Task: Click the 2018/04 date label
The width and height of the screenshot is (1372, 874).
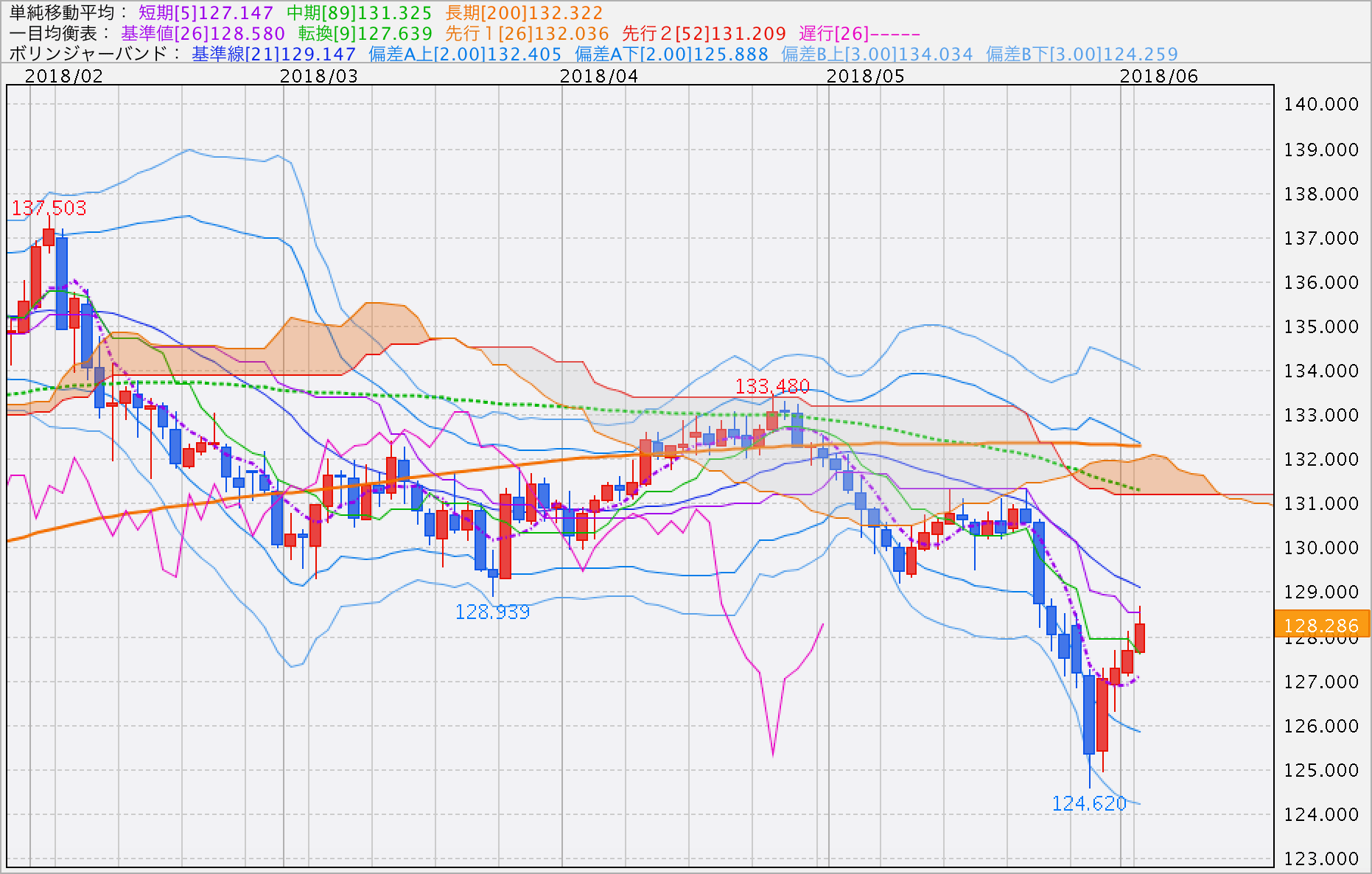Action: tap(599, 76)
